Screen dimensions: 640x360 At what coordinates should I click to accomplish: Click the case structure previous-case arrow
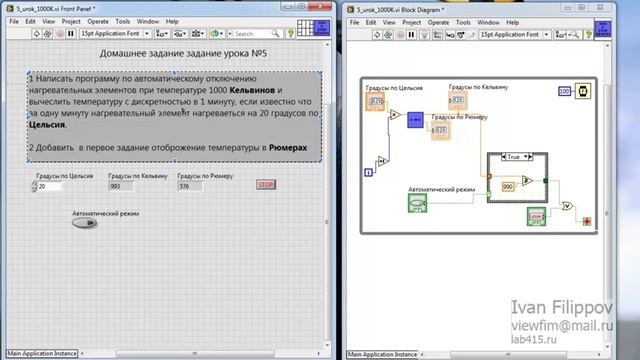pos(504,157)
